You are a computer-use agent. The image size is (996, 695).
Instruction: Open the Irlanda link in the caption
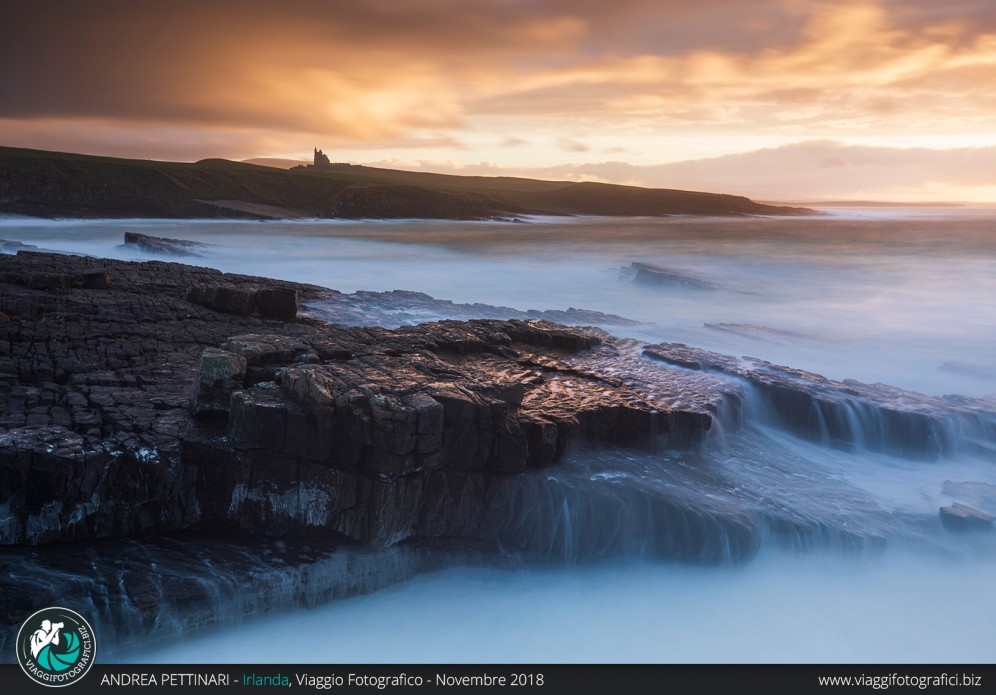pyautogui.click(x=265, y=680)
